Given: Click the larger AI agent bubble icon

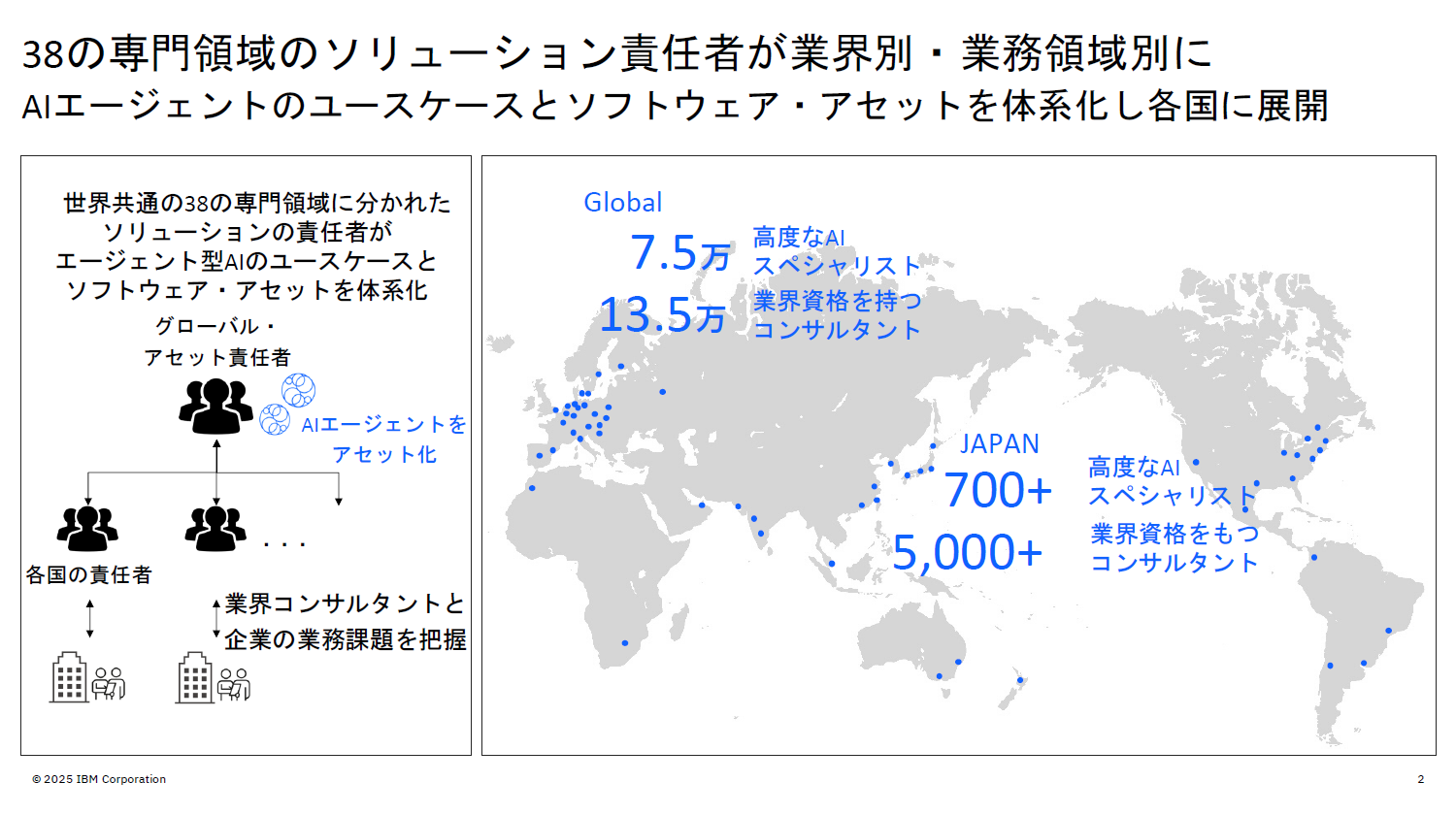Looking at the screenshot, I should pos(298,390).
